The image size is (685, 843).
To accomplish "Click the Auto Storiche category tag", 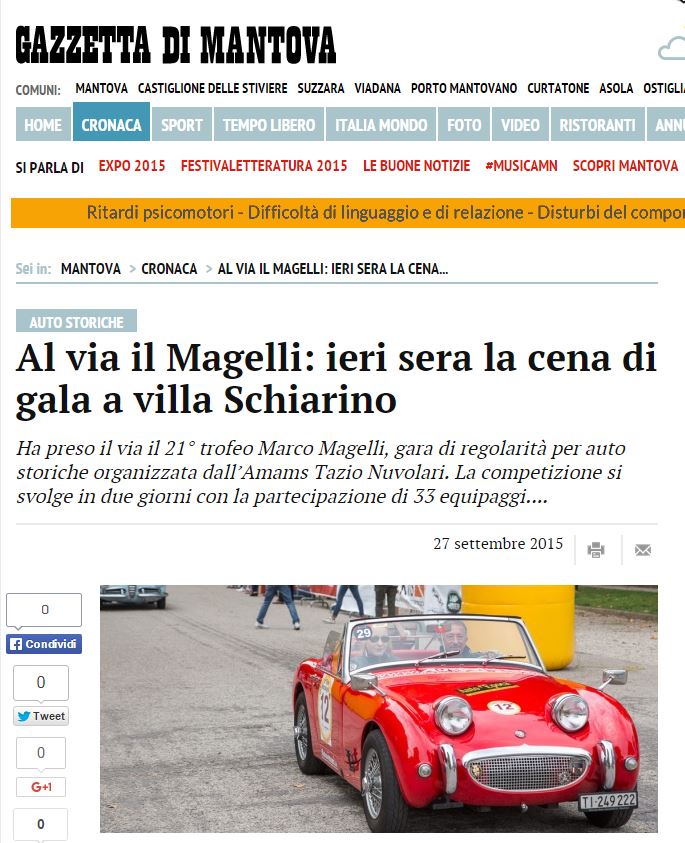I will point(76,321).
